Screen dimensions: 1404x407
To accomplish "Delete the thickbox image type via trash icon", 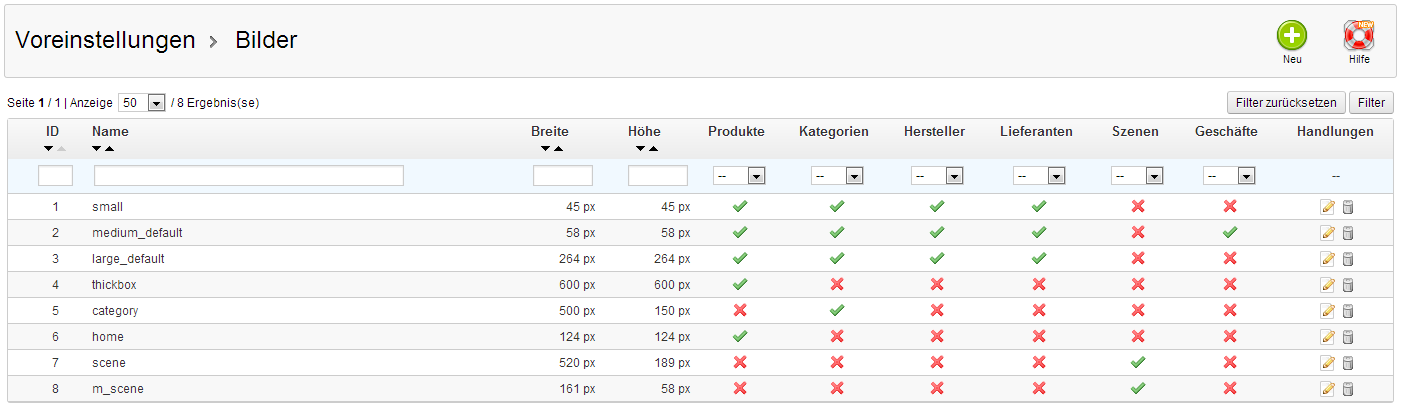I will point(1347,285).
